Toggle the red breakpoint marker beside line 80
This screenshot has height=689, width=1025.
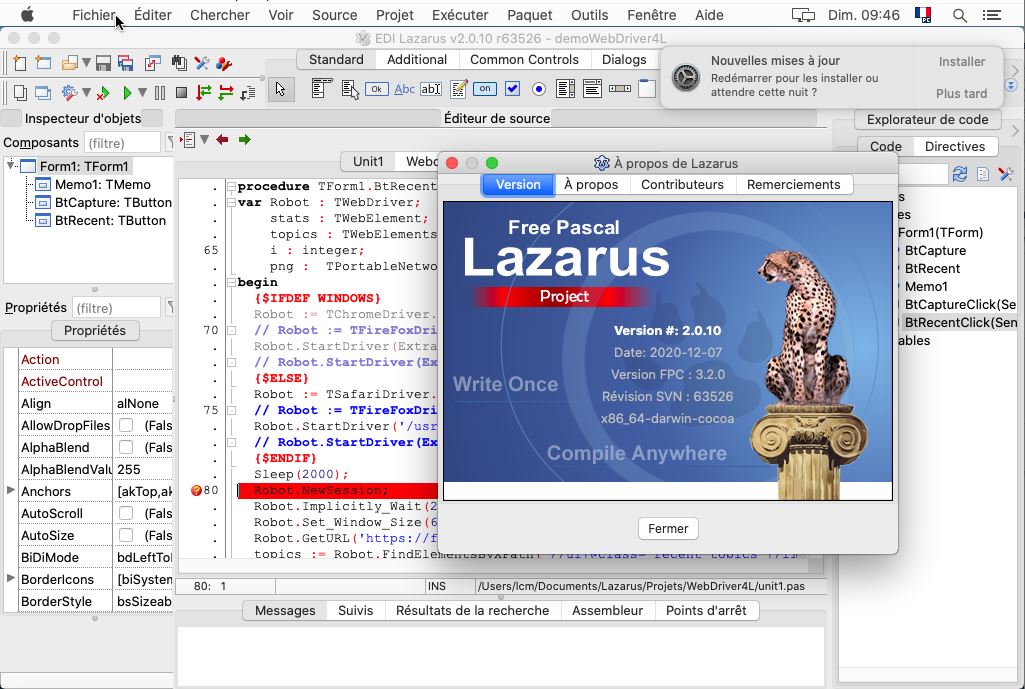[196, 490]
